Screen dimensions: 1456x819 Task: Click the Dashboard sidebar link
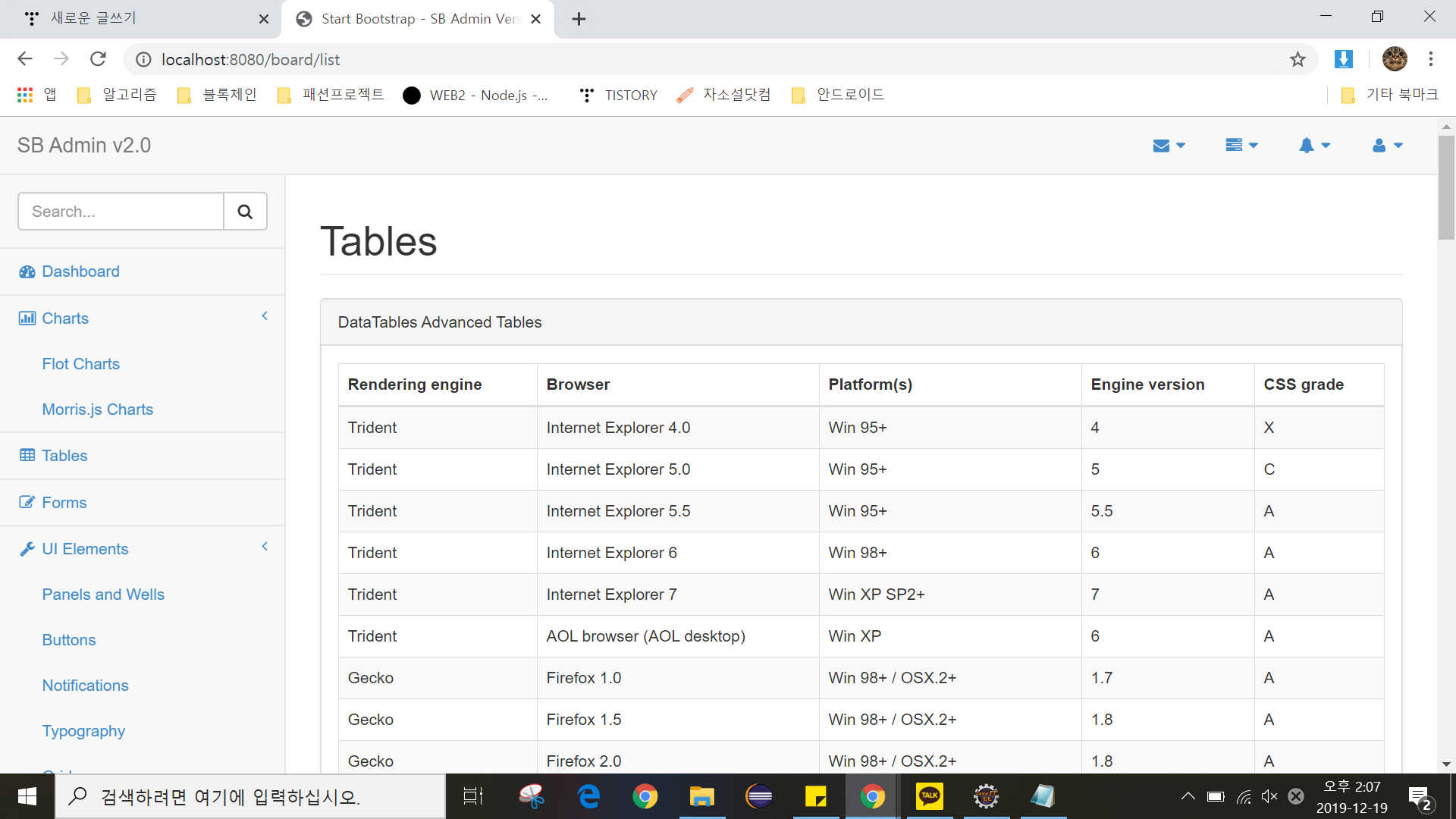click(80, 271)
